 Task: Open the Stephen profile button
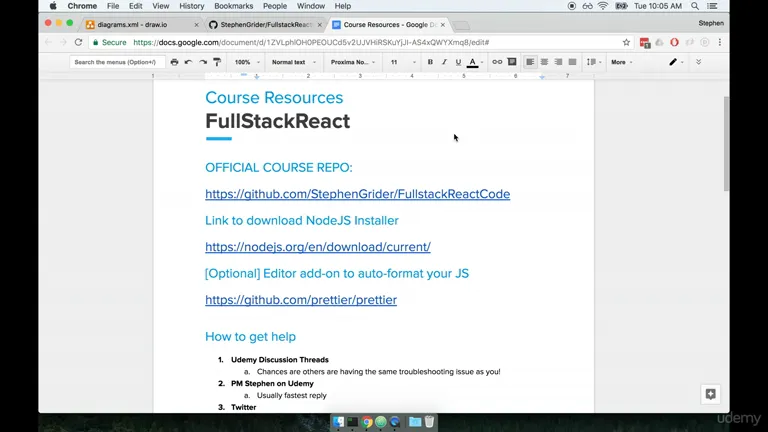[x=711, y=23]
